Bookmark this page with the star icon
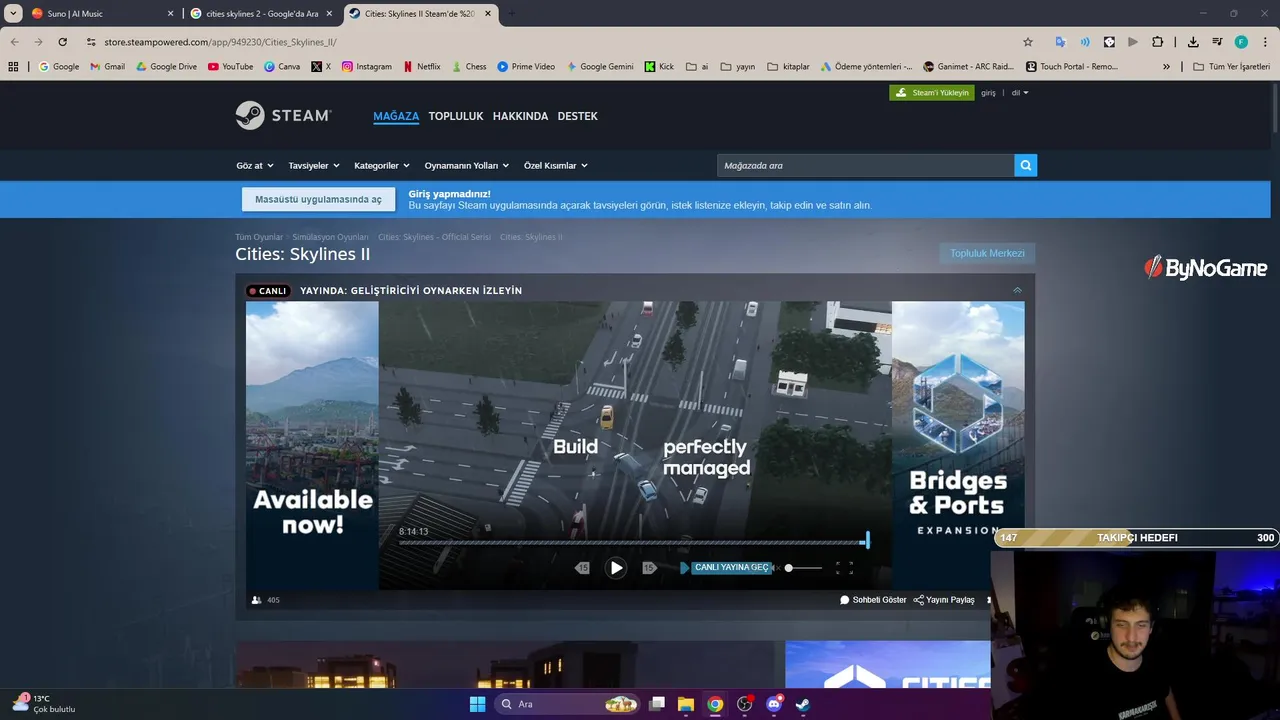This screenshot has width=1280, height=720. (1027, 42)
